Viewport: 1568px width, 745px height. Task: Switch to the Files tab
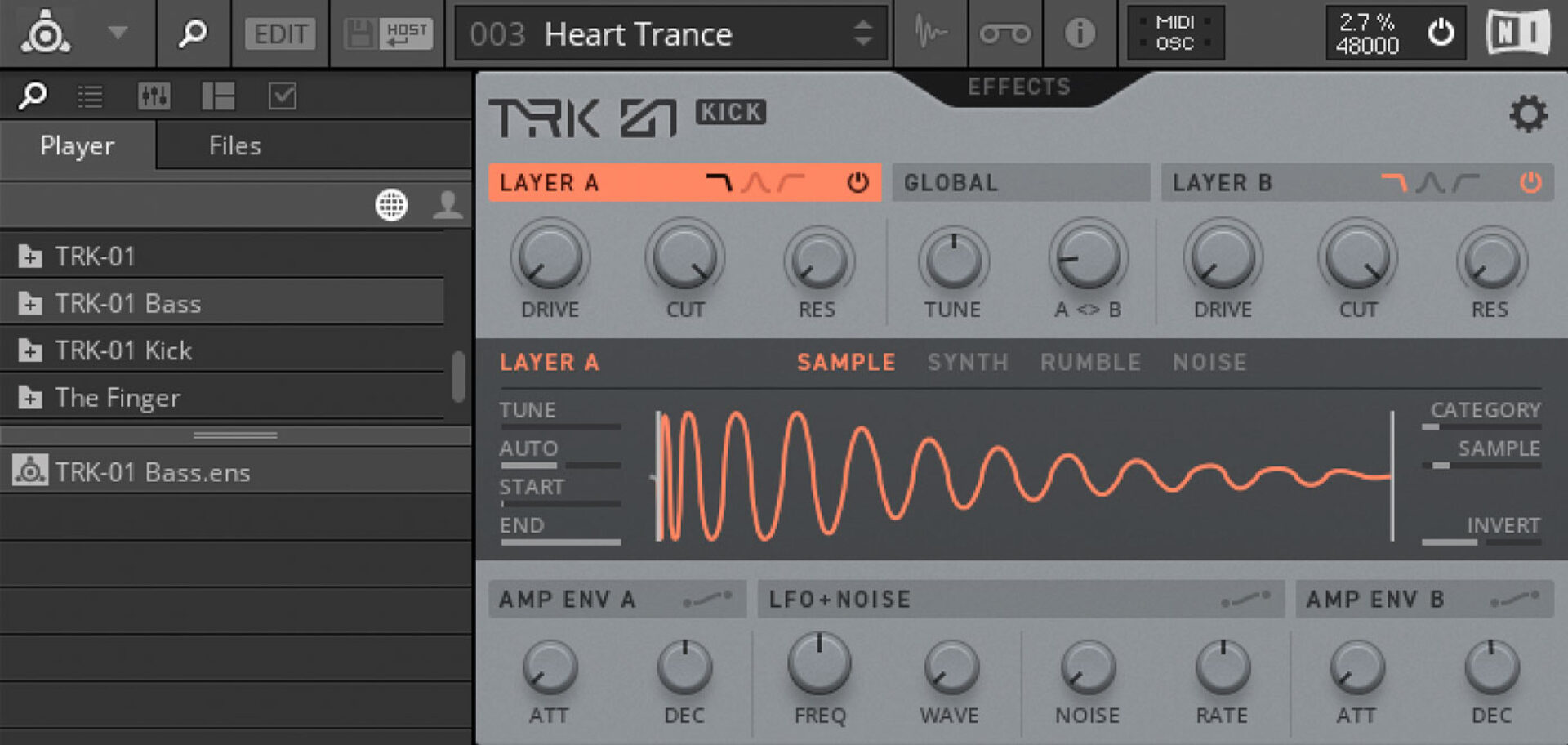coord(235,145)
